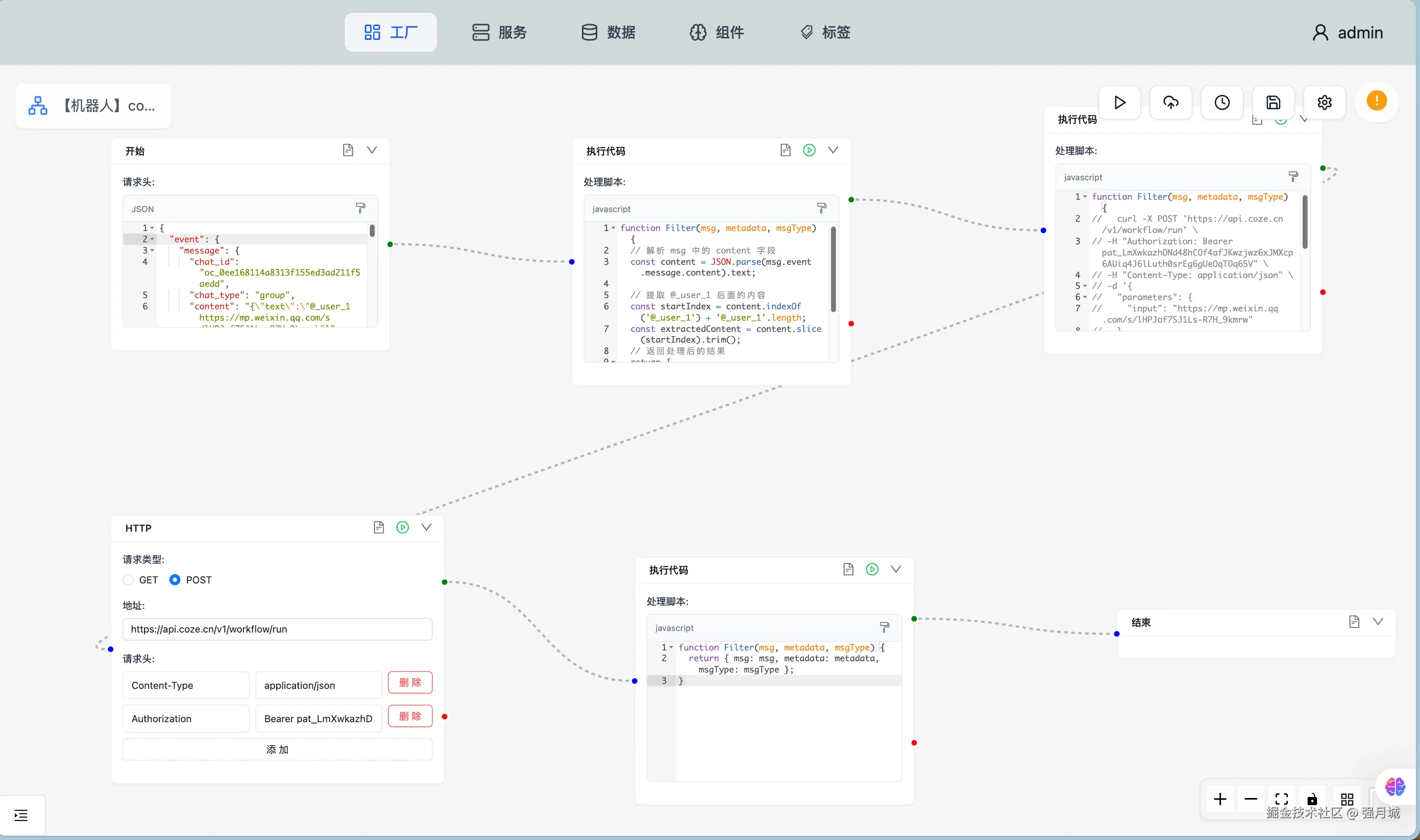Open workflow settings gear icon
This screenshot has height=840, width=1420.
point(1324,102)
